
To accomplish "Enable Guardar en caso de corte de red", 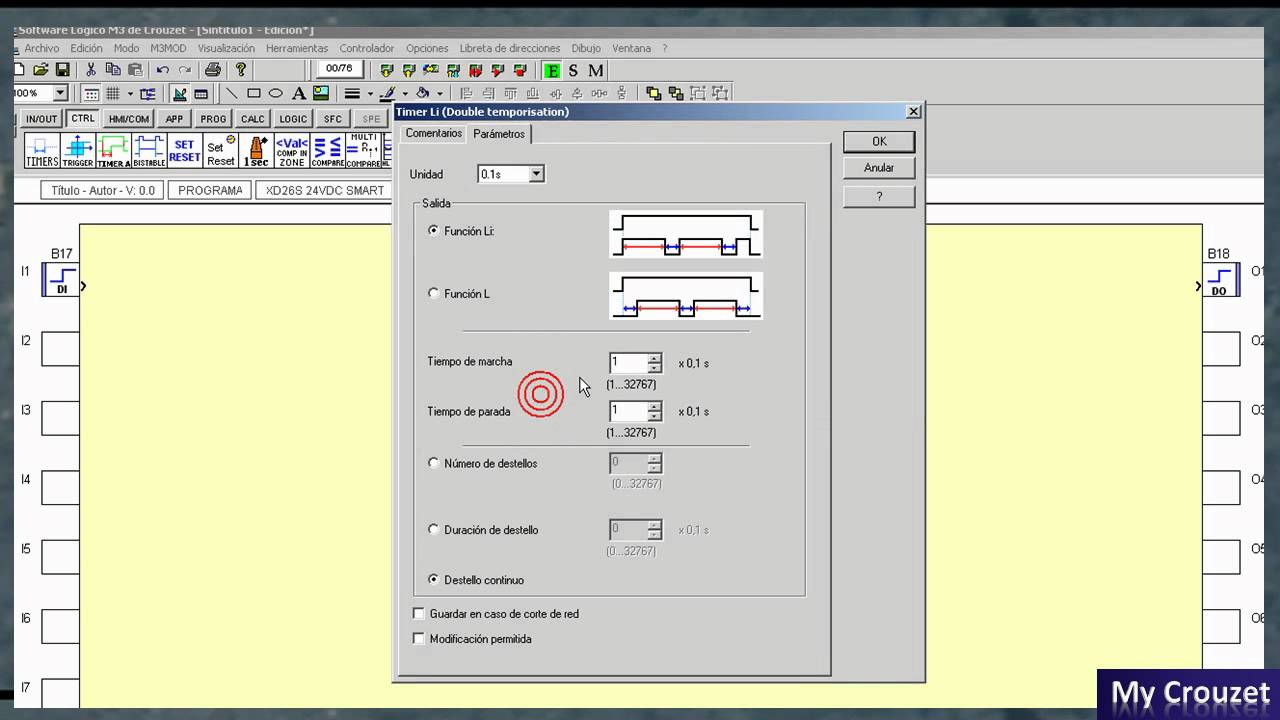I will click(x=419, y=613).
